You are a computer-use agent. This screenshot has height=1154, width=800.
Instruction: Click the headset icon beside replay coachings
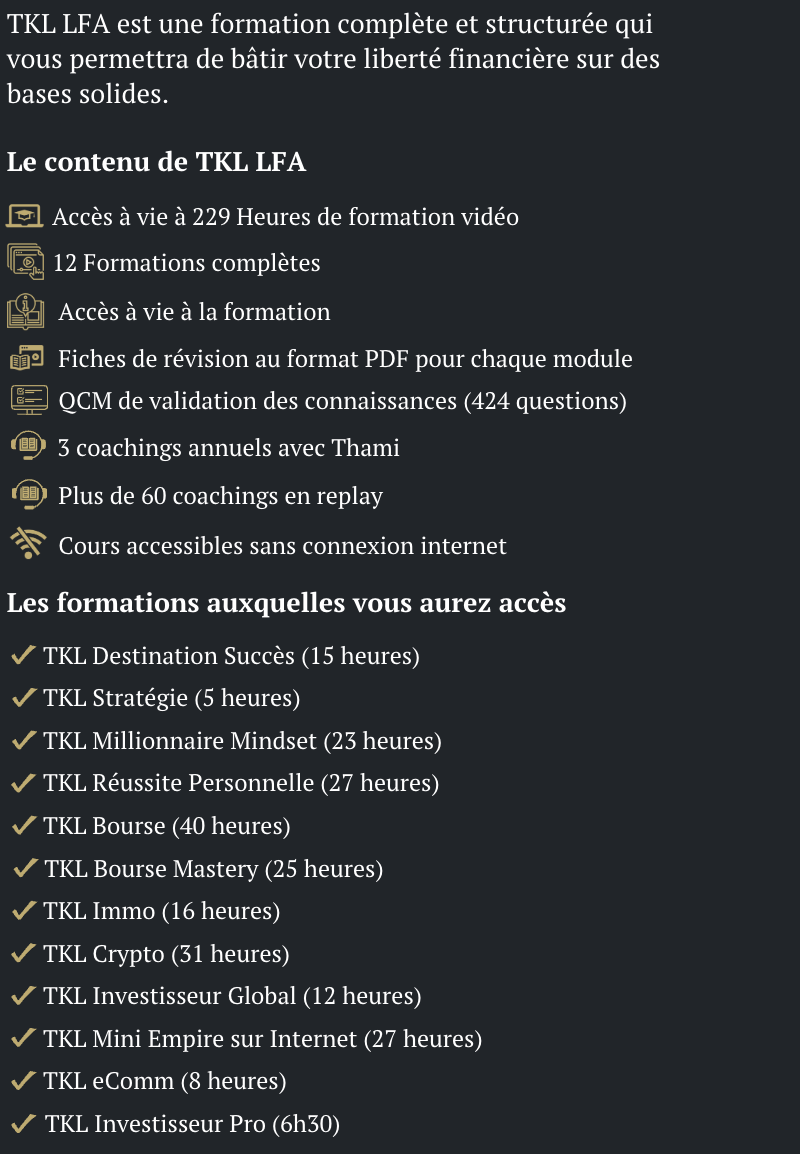(29, 495)
